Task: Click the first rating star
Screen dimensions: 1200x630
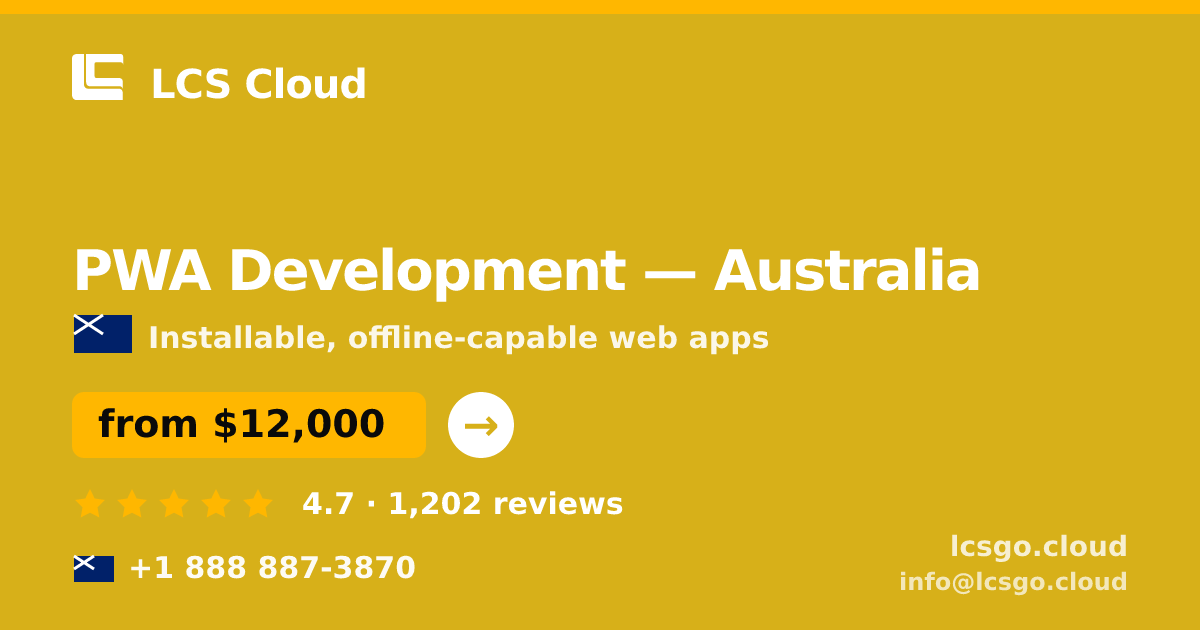Action: tap(90, 504)
